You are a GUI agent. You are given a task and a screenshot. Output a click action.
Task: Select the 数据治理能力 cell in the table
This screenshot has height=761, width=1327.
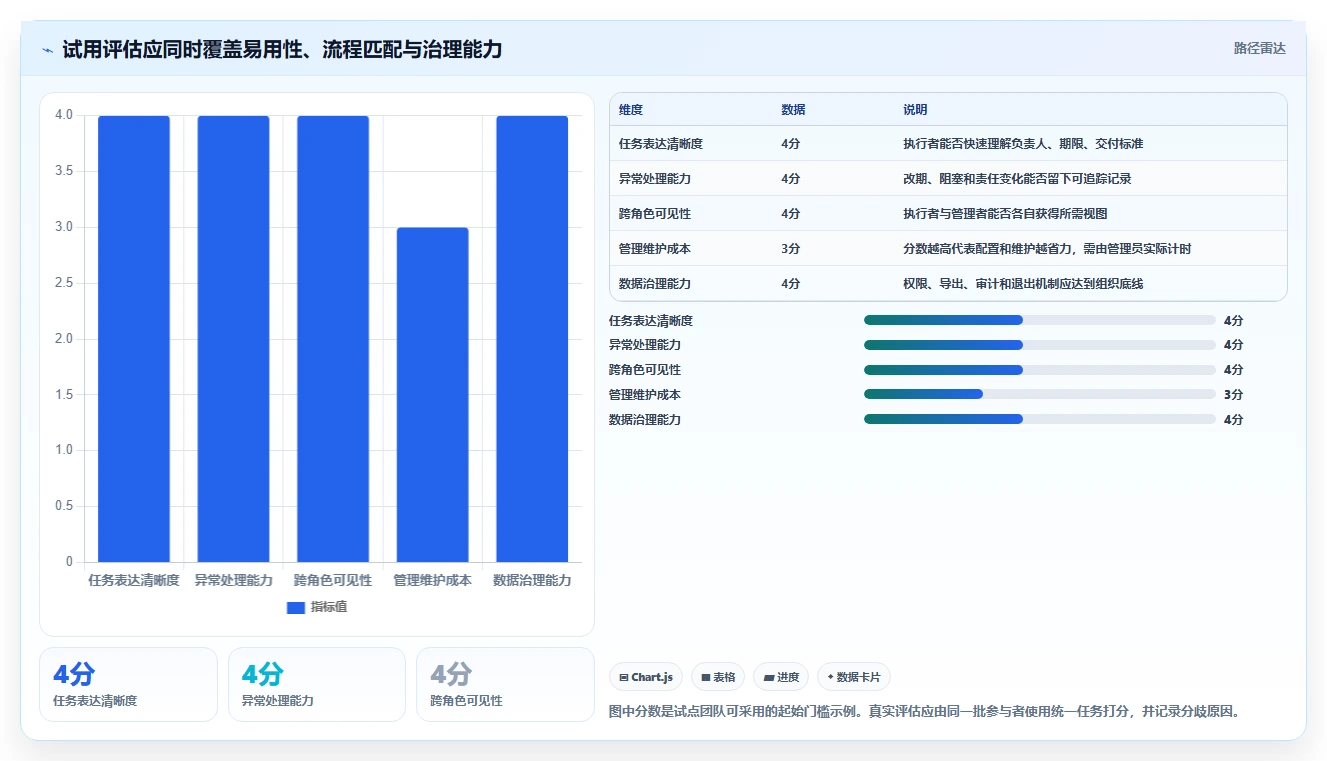pyautogui.click(x=655, y=284)
